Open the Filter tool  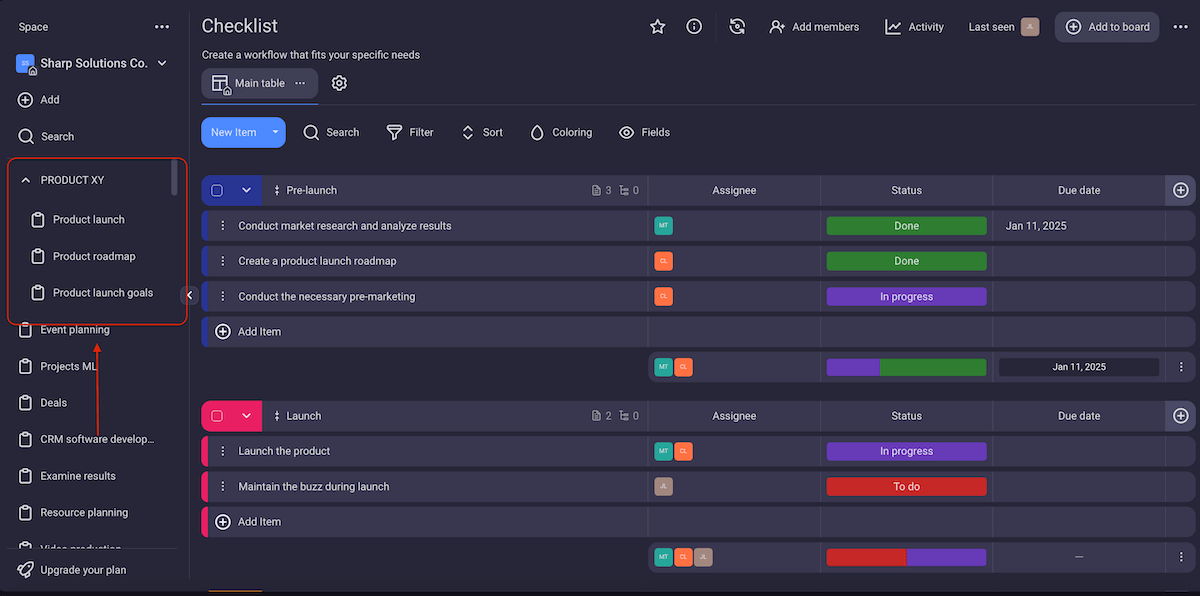point(410,132)
